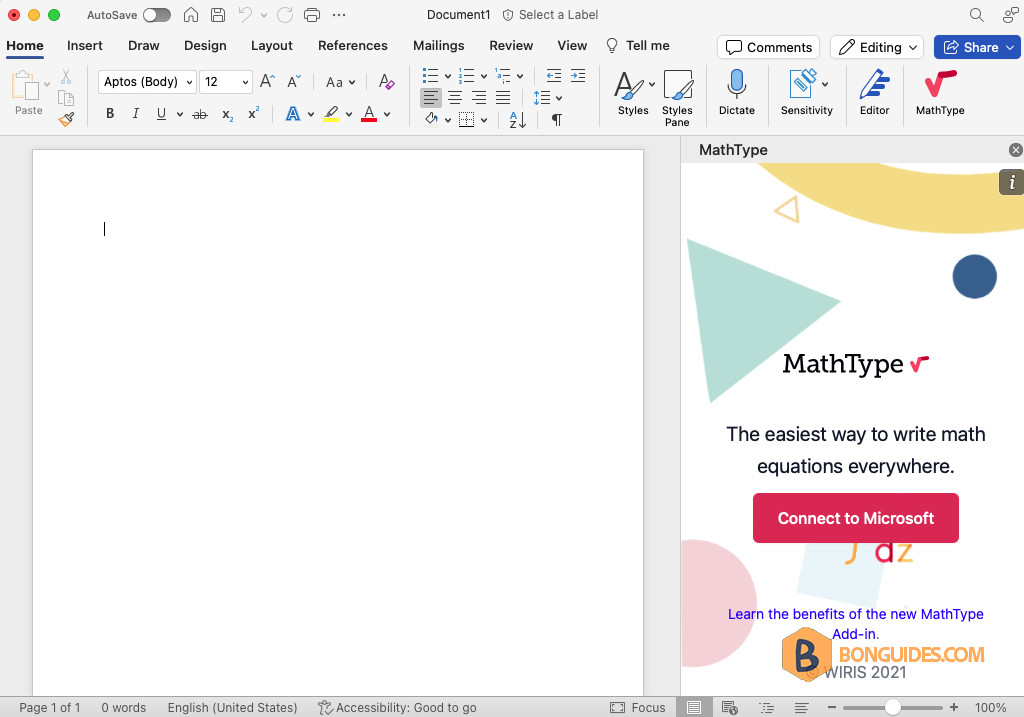Open numbered list dropdown arrow
Viewport: 1024px width, 717px height.
pos(484,76)
